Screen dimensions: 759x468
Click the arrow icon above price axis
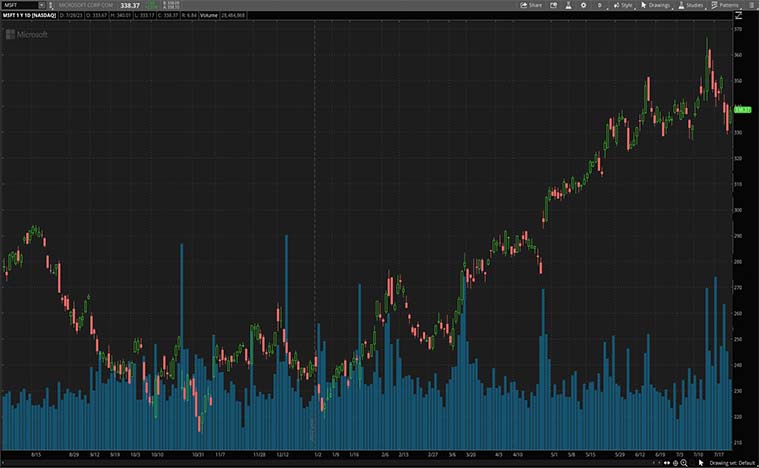coord(739,15)
